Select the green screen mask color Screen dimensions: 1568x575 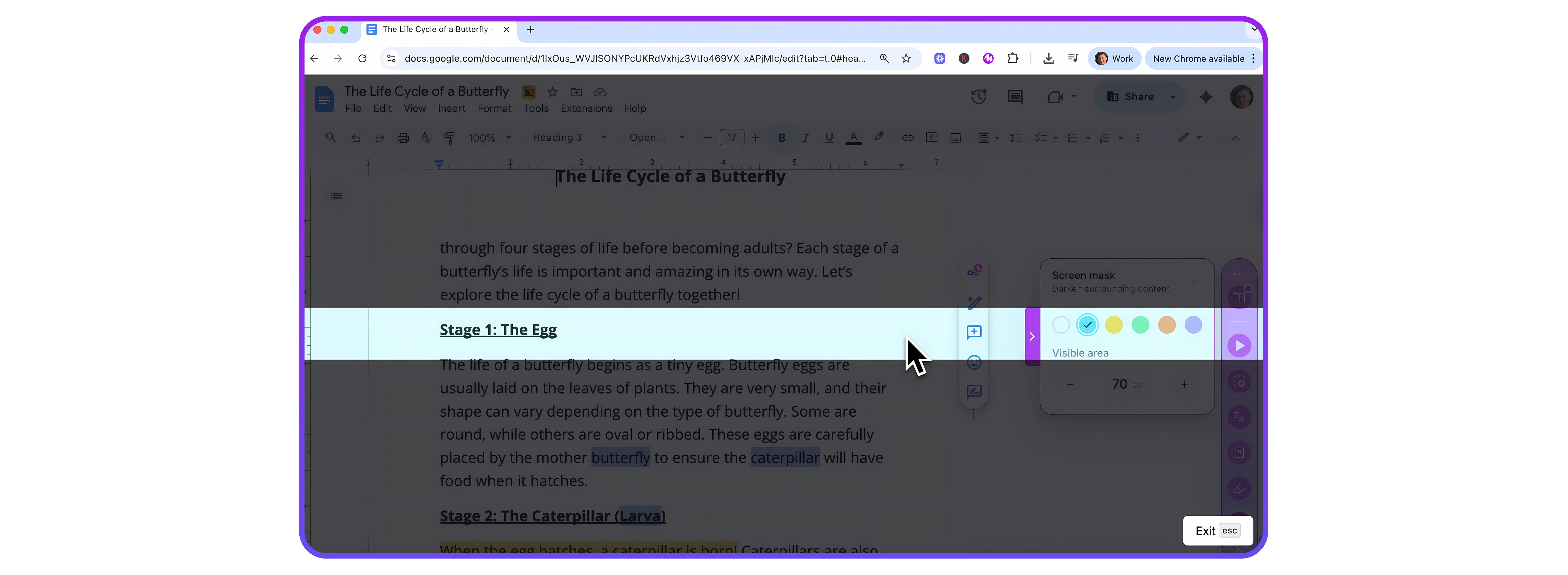click(1140, 325)
